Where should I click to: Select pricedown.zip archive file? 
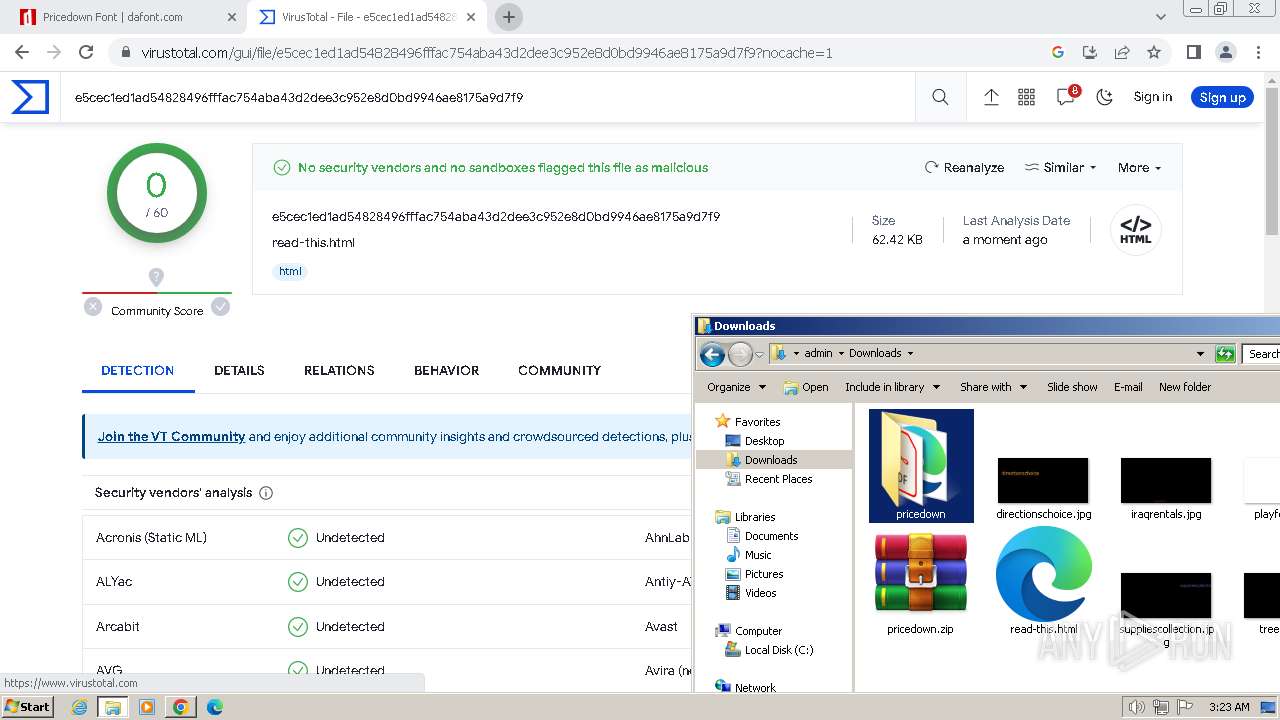(920, 582)
